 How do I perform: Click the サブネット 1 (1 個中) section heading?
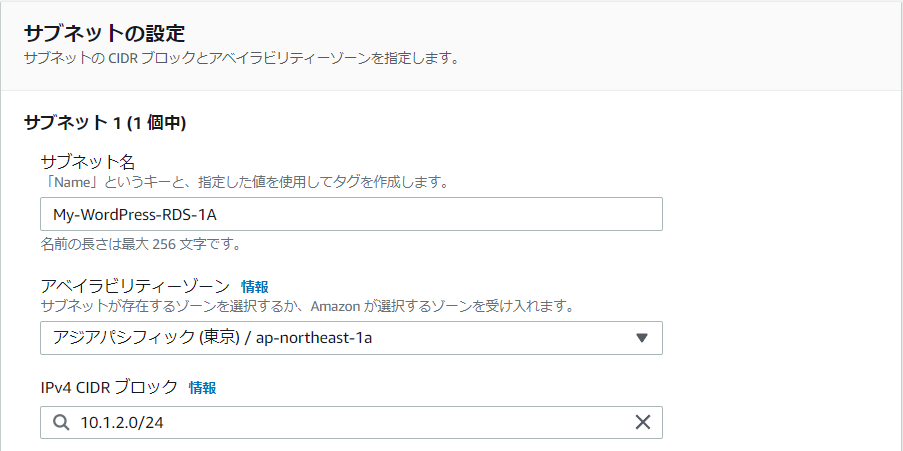[105, 123]
